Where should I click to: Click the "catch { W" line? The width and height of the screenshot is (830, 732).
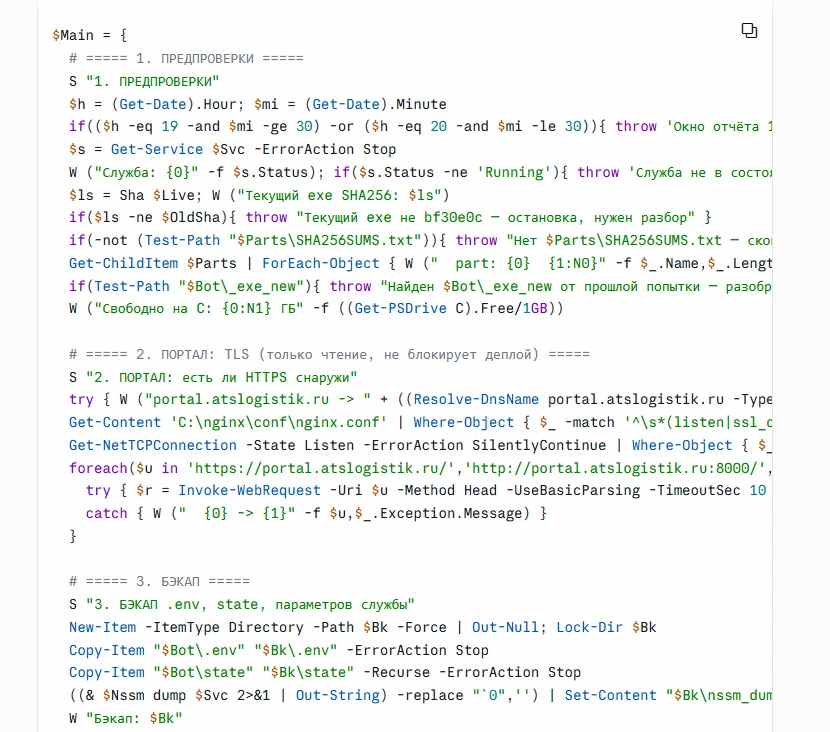(x=317, y=513)
